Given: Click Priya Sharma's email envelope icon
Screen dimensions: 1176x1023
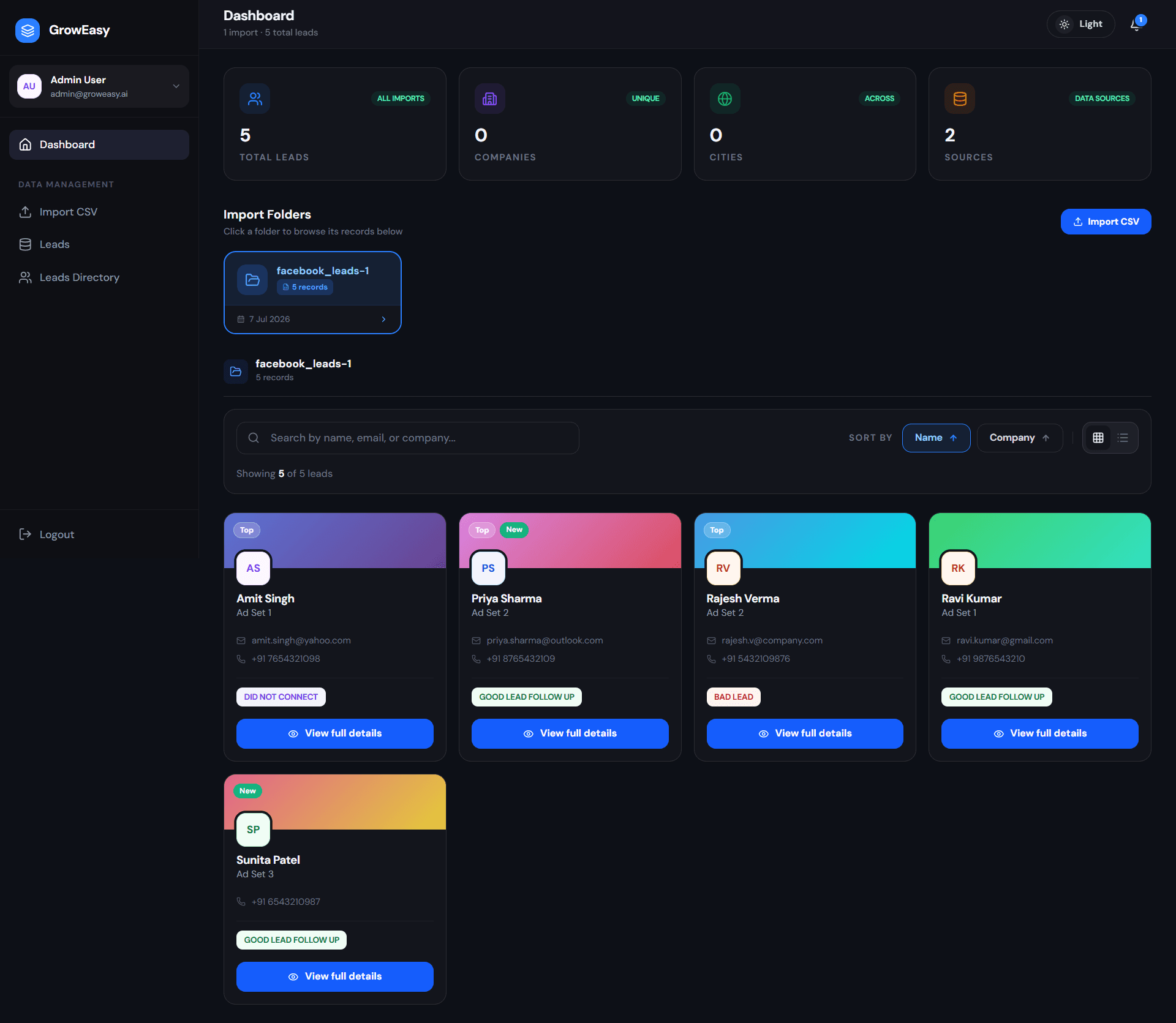Looking at the screenshot, I should [x=476, y=641].
